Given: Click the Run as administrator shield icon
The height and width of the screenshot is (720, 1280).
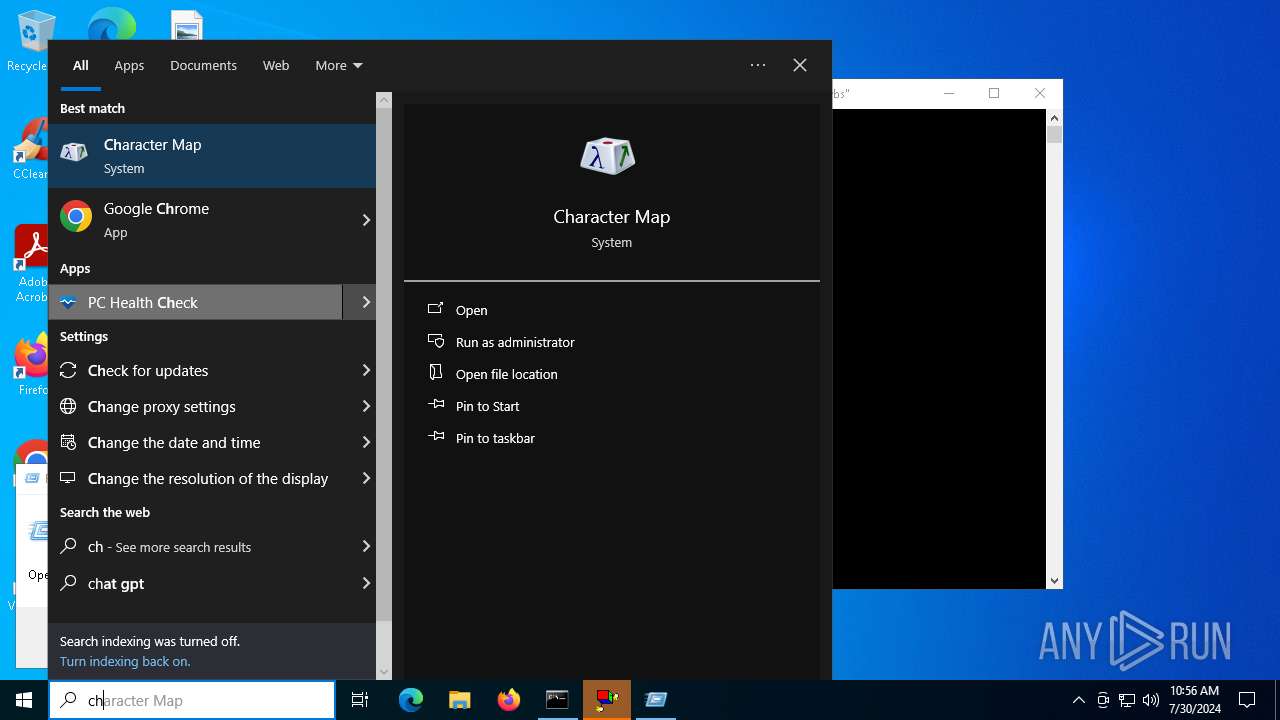Looking at the screenshot, I should 435,341.
